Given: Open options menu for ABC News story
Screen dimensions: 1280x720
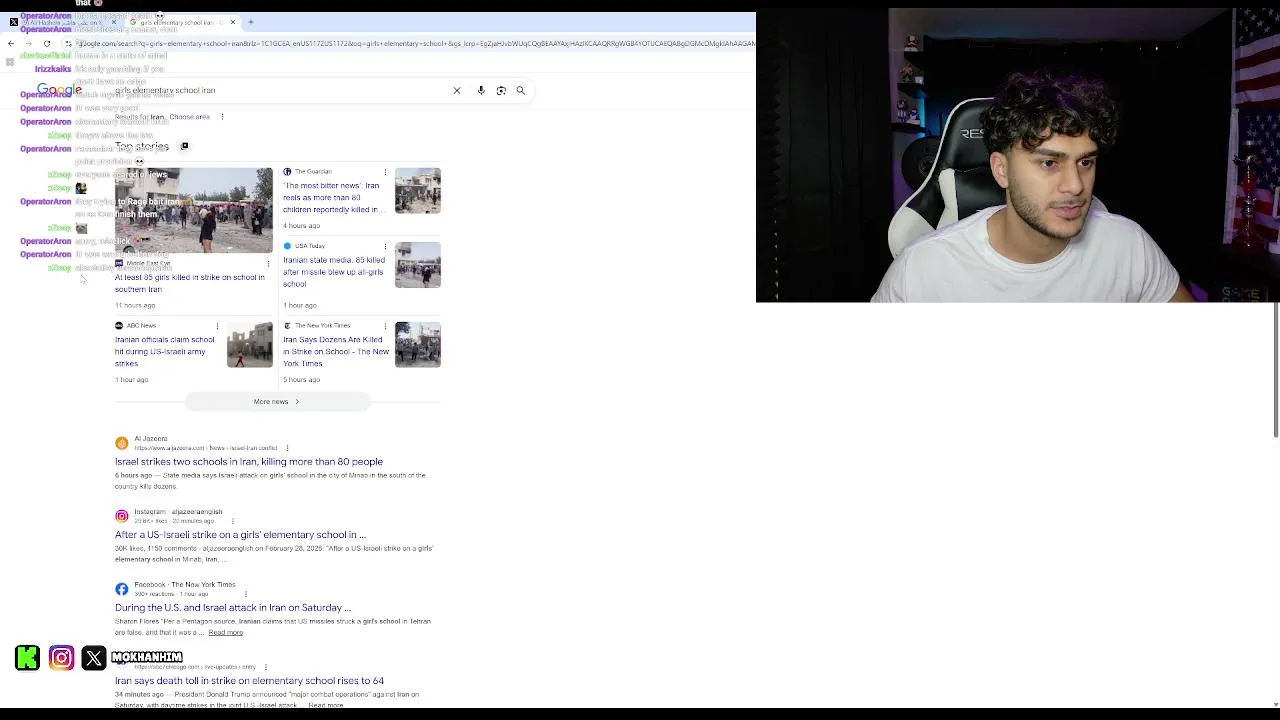Looking at the screenshot, I should [218, 326].
